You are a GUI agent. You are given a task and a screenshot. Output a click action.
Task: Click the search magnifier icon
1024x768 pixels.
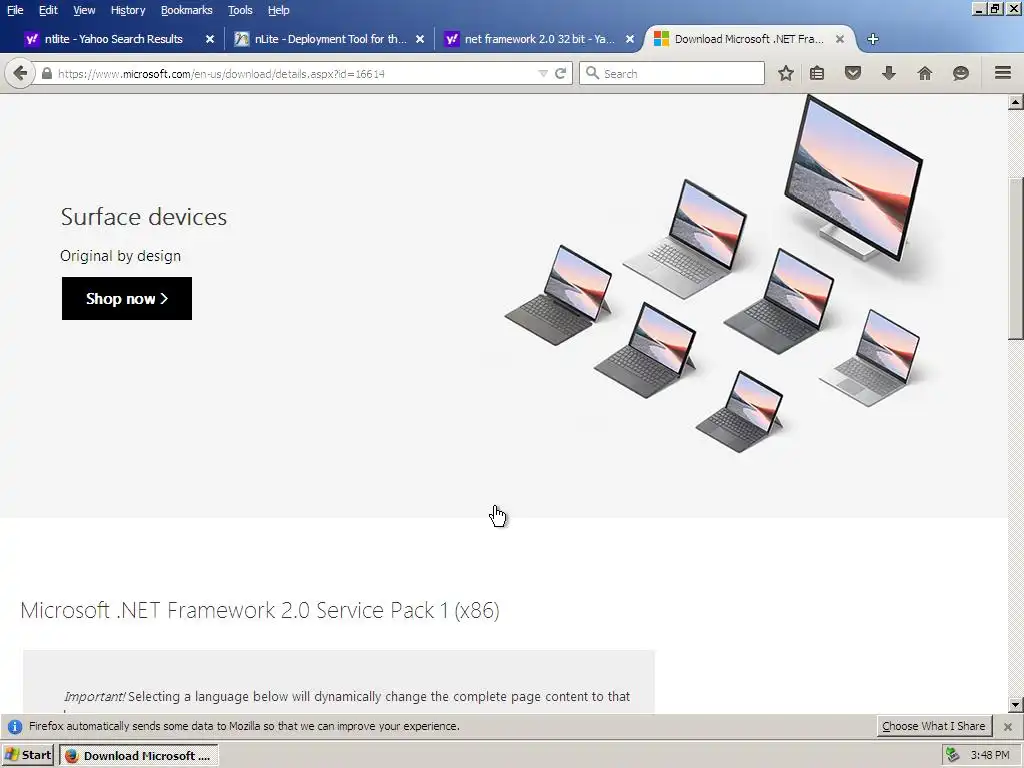(592, 73)
